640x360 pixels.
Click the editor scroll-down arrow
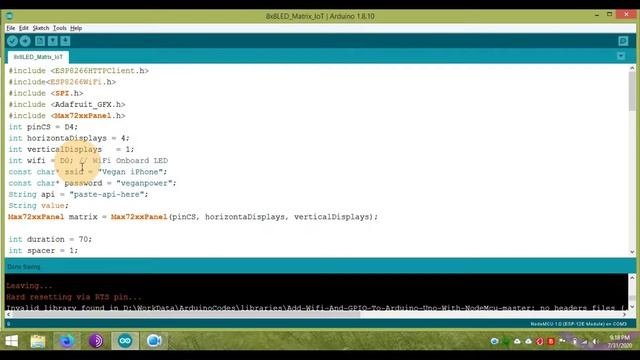pos(632,252)
